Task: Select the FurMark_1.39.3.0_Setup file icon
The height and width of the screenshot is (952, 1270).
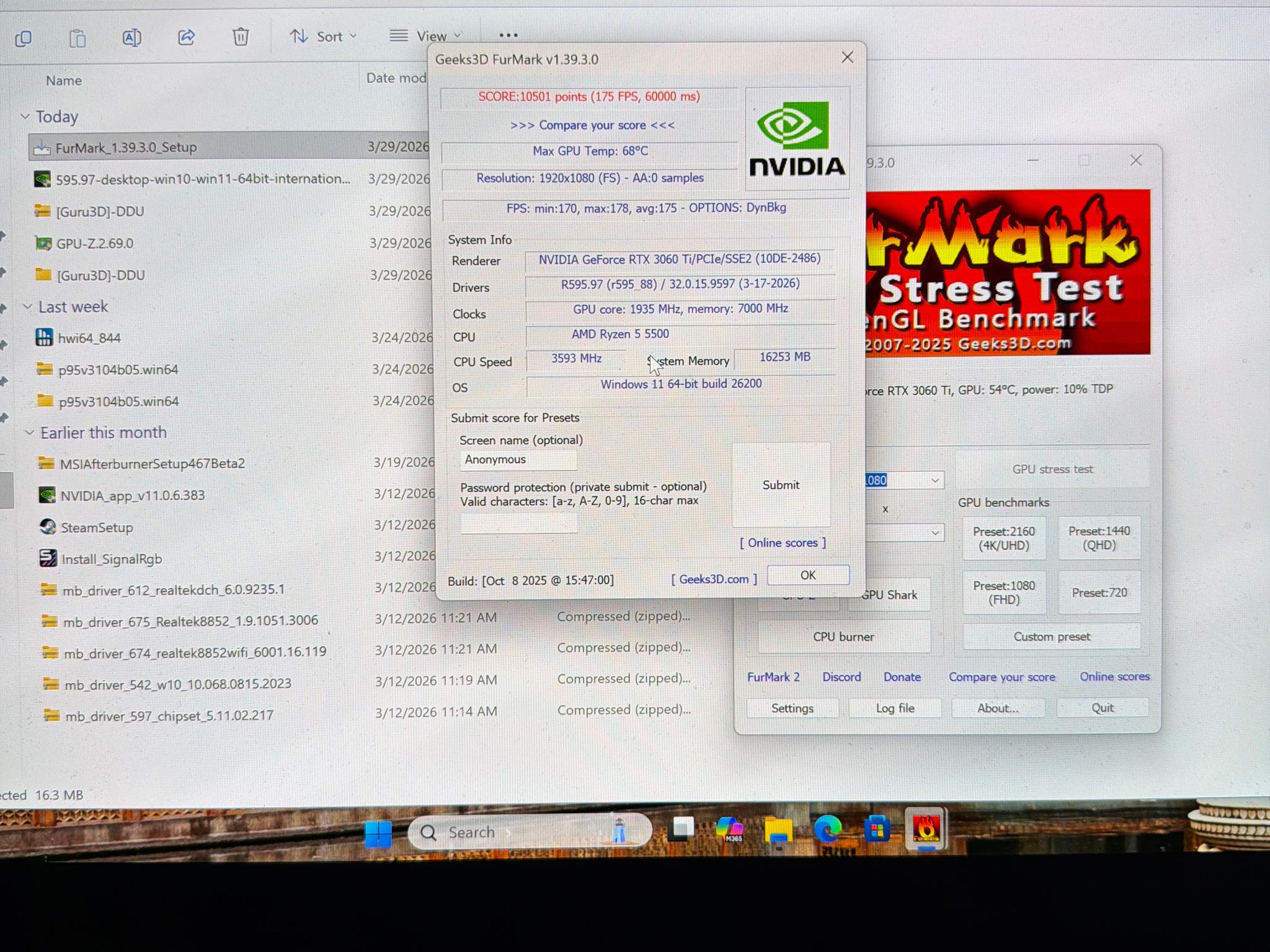Action: tap(42, 148)
